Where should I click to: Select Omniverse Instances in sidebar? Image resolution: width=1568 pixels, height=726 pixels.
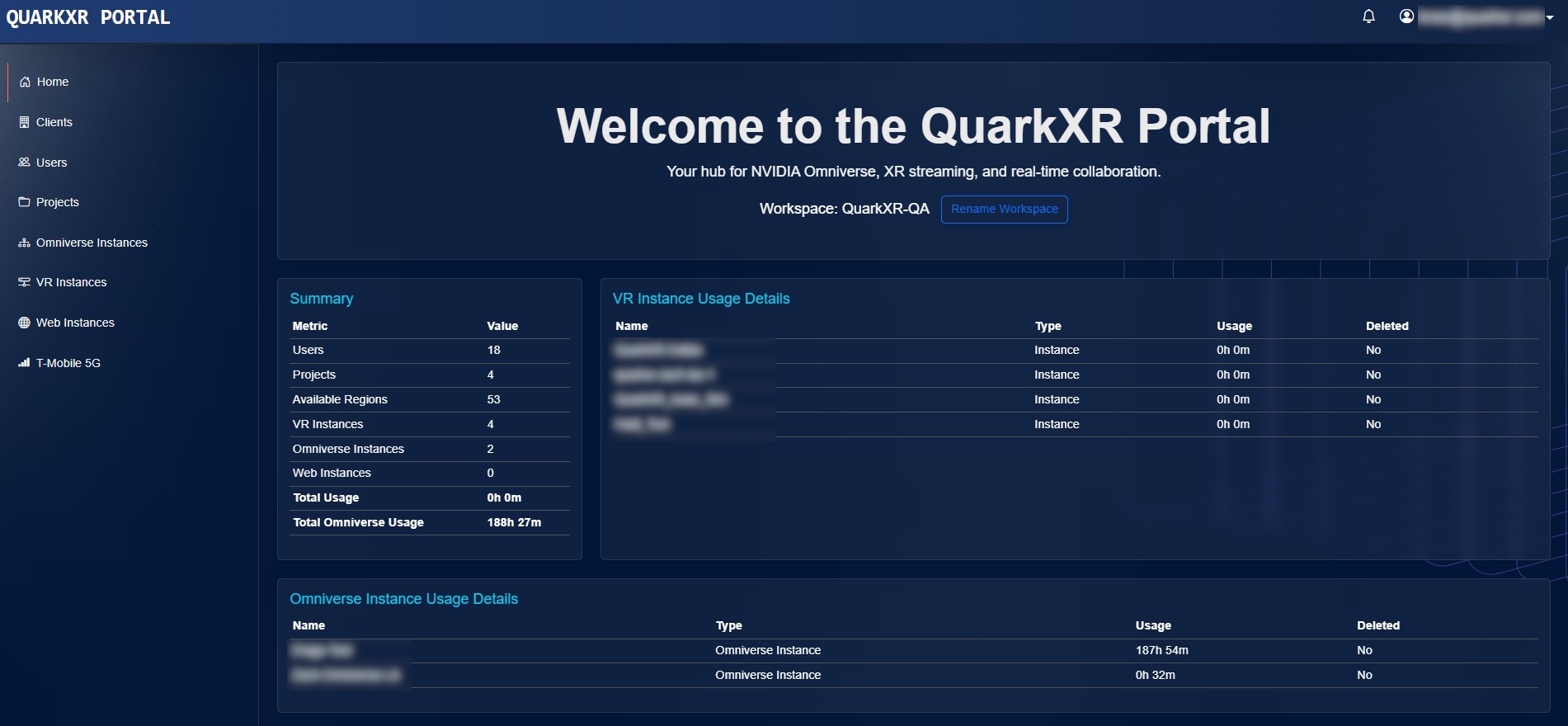92,243
